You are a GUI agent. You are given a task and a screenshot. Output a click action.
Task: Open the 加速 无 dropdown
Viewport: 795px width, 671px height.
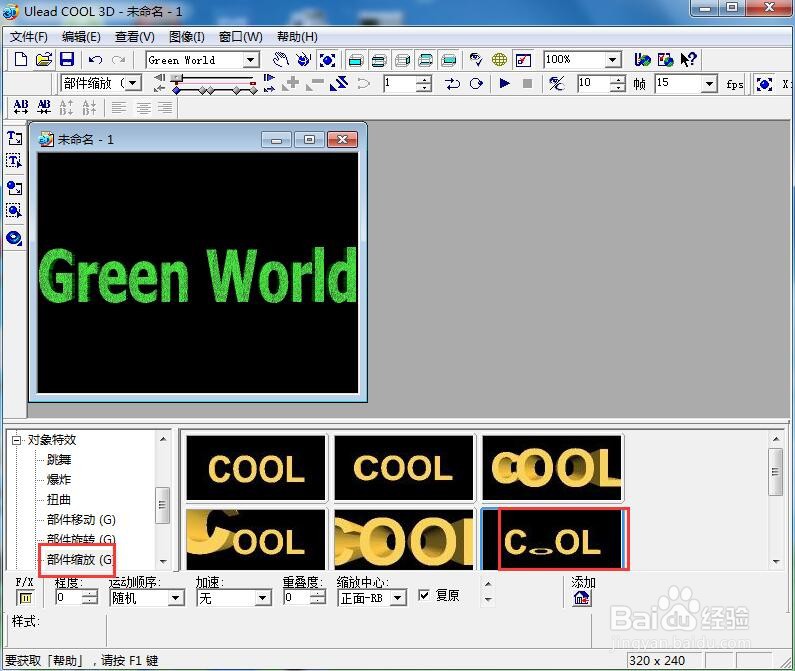tap(263, 598)
